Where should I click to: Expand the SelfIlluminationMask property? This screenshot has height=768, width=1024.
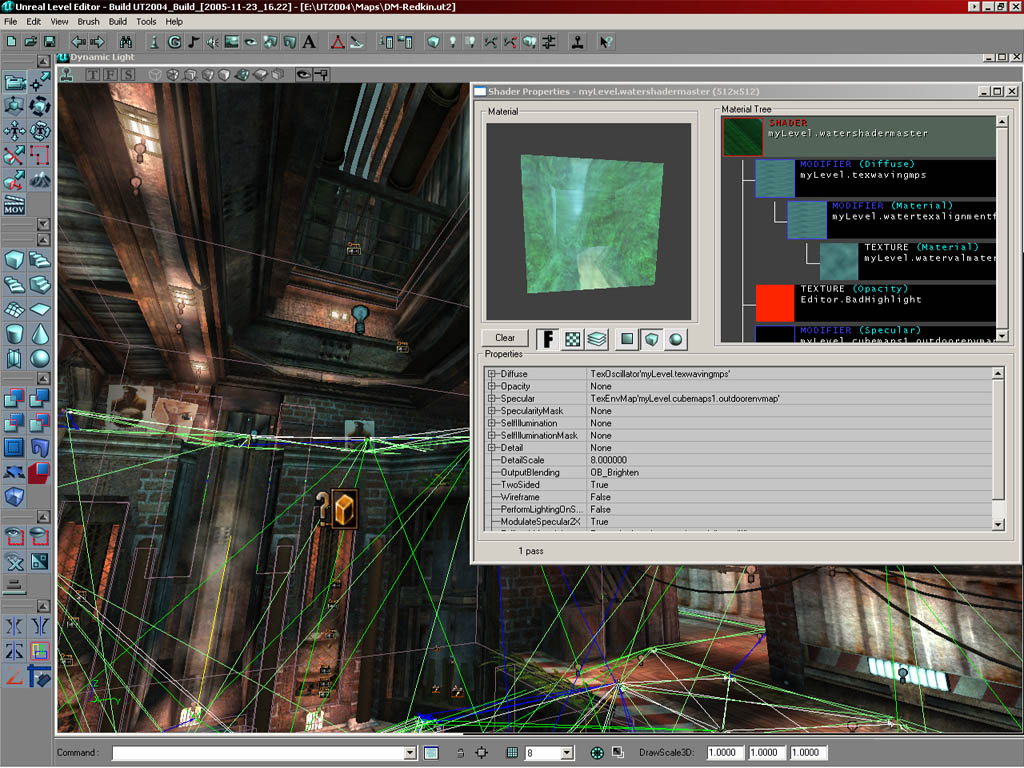point(492,436)
